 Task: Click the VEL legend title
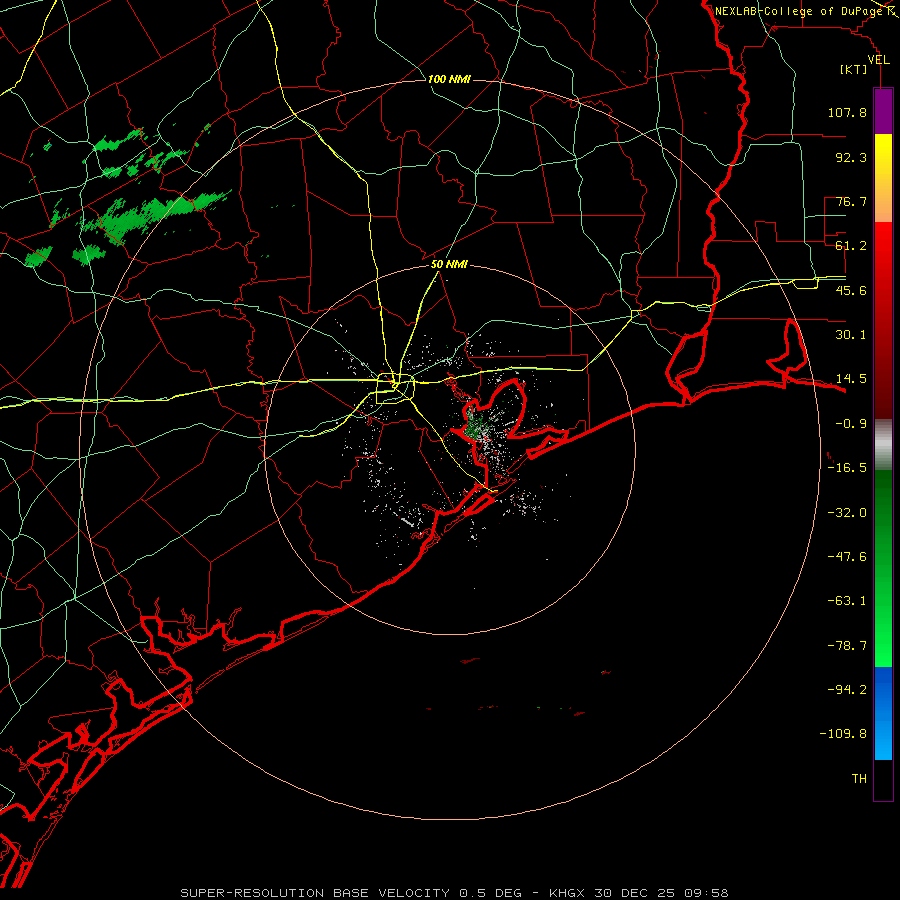(x=878, y=60)
